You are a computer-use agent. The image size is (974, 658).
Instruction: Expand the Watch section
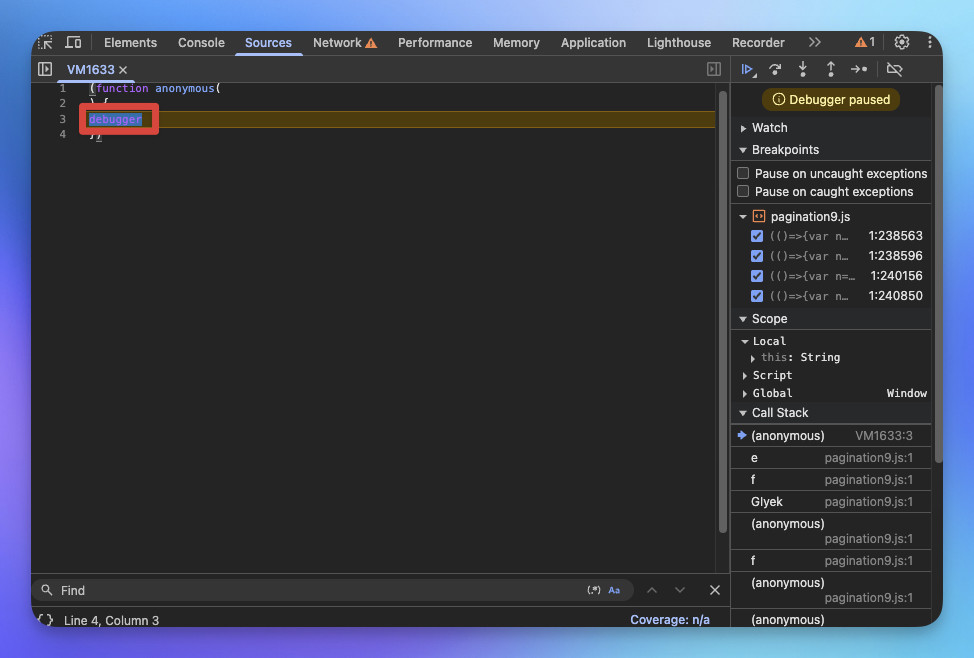point(744,128)
